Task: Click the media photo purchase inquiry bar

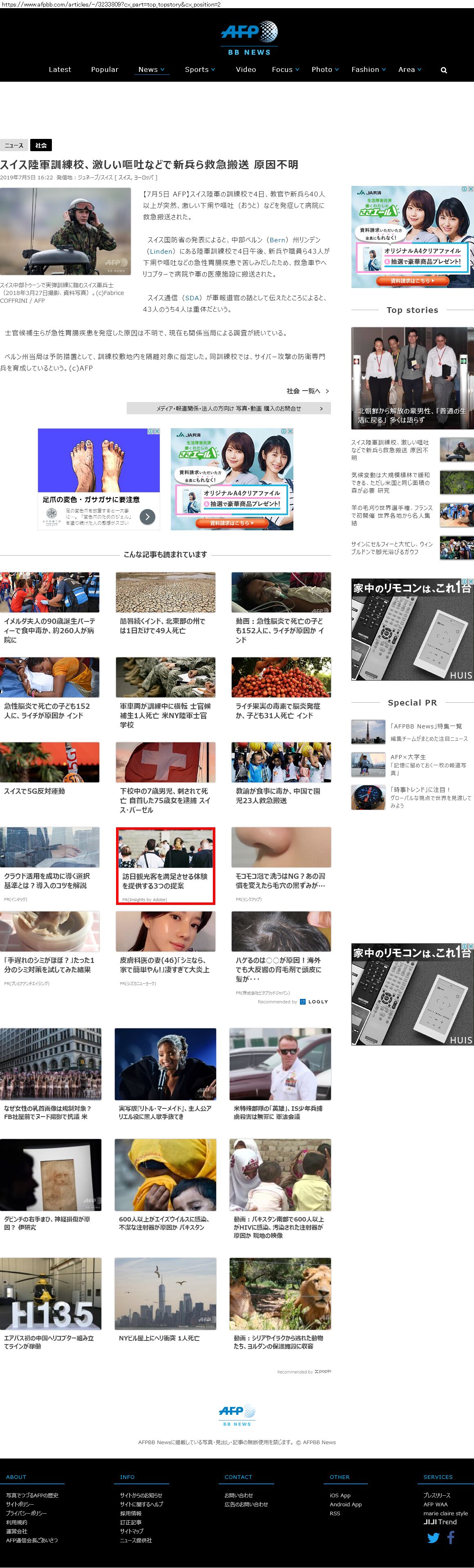Action: pyautogui.click(x=229, y=409)
